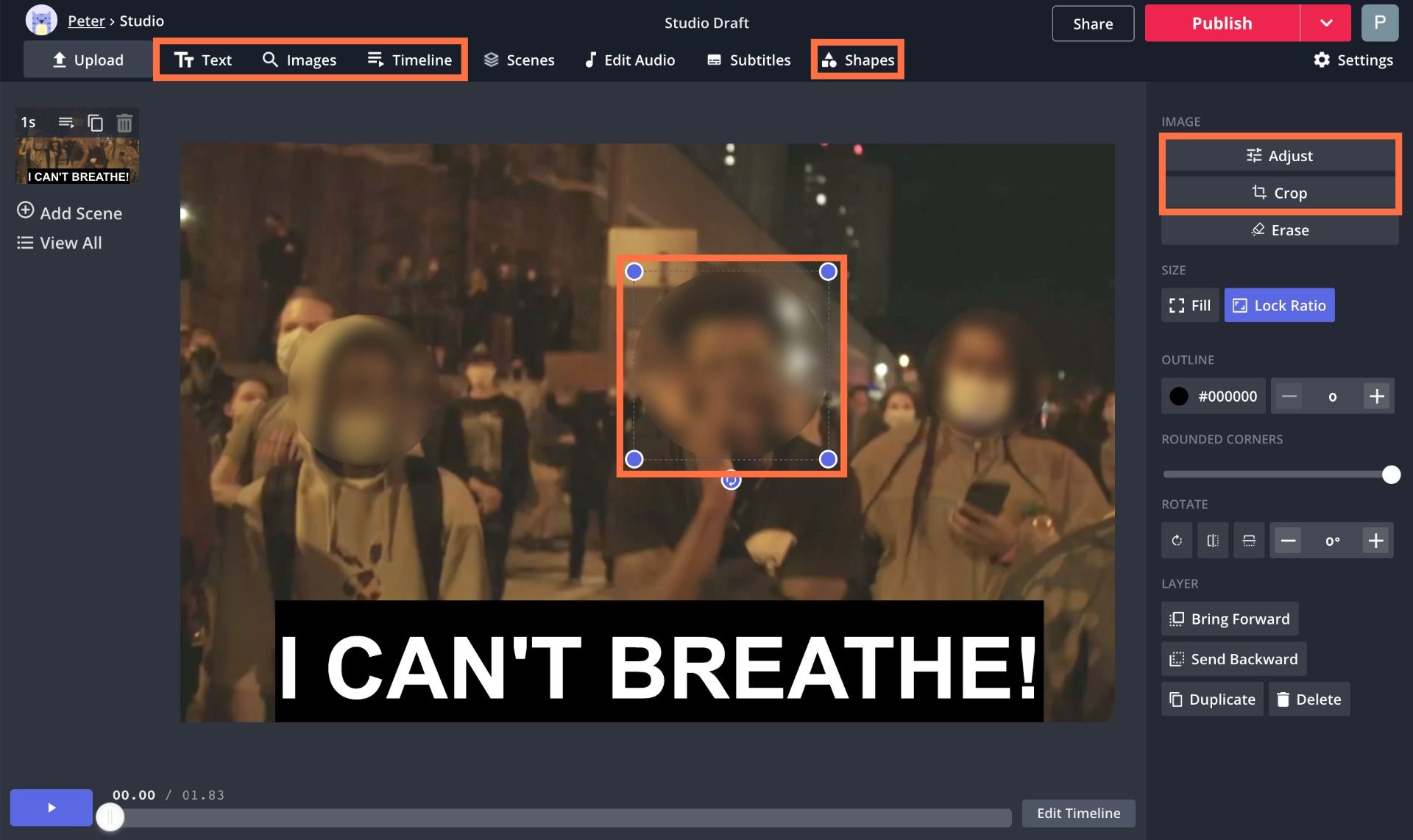Open scene timeline icon beside 1s

66,122
